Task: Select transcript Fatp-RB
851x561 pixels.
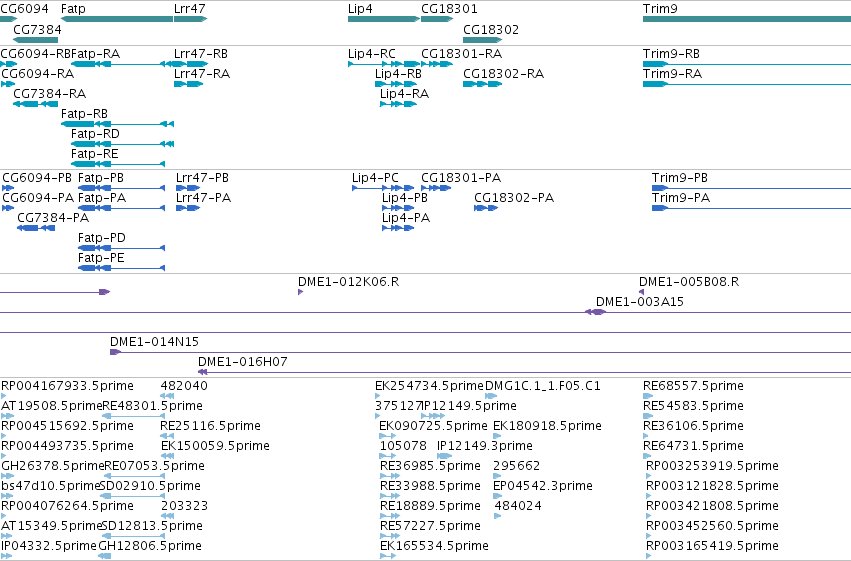Action: click(x=84, y=114)
